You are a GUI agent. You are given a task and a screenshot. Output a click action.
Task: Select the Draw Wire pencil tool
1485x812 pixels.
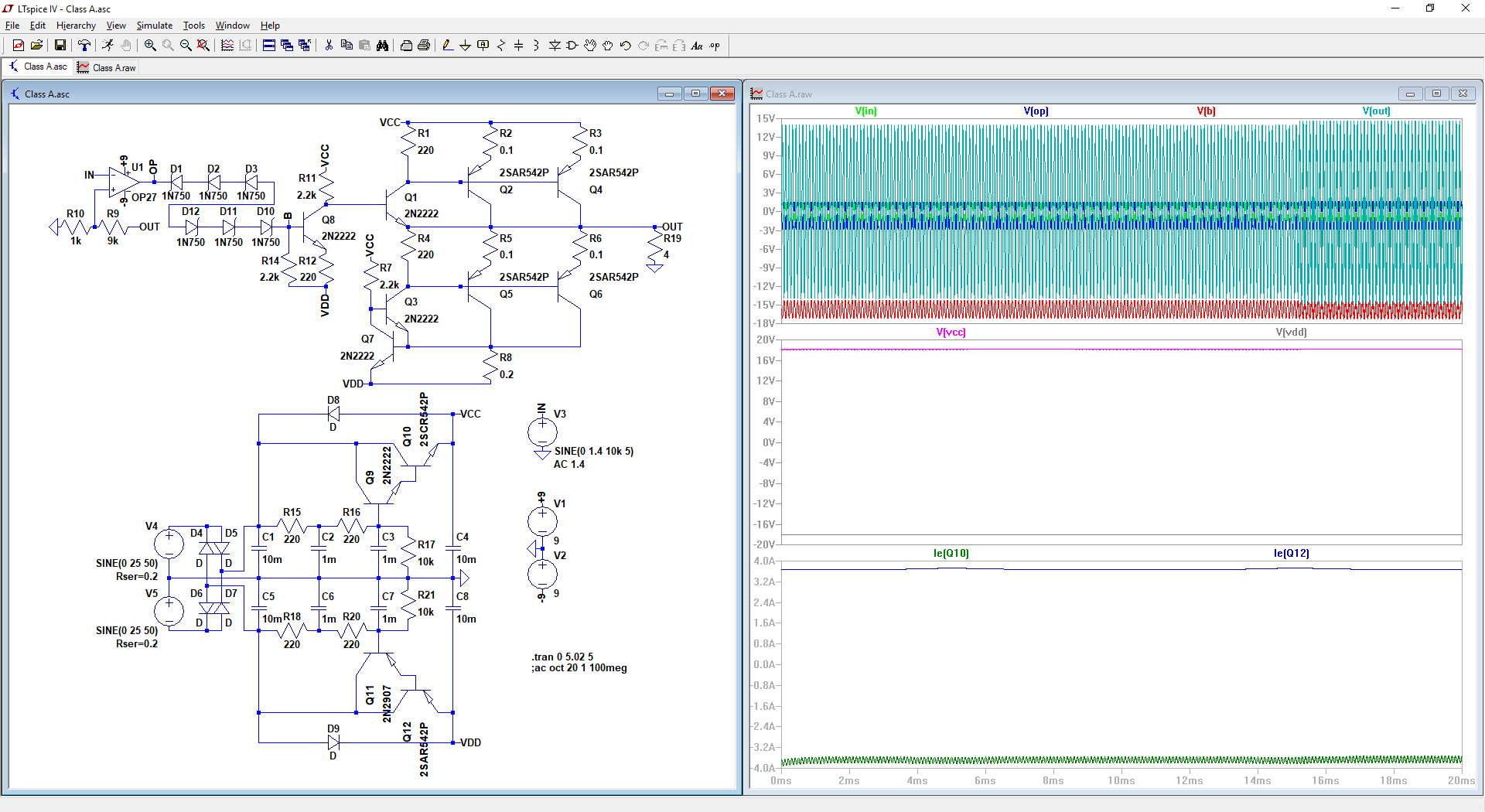pos(448,46)
